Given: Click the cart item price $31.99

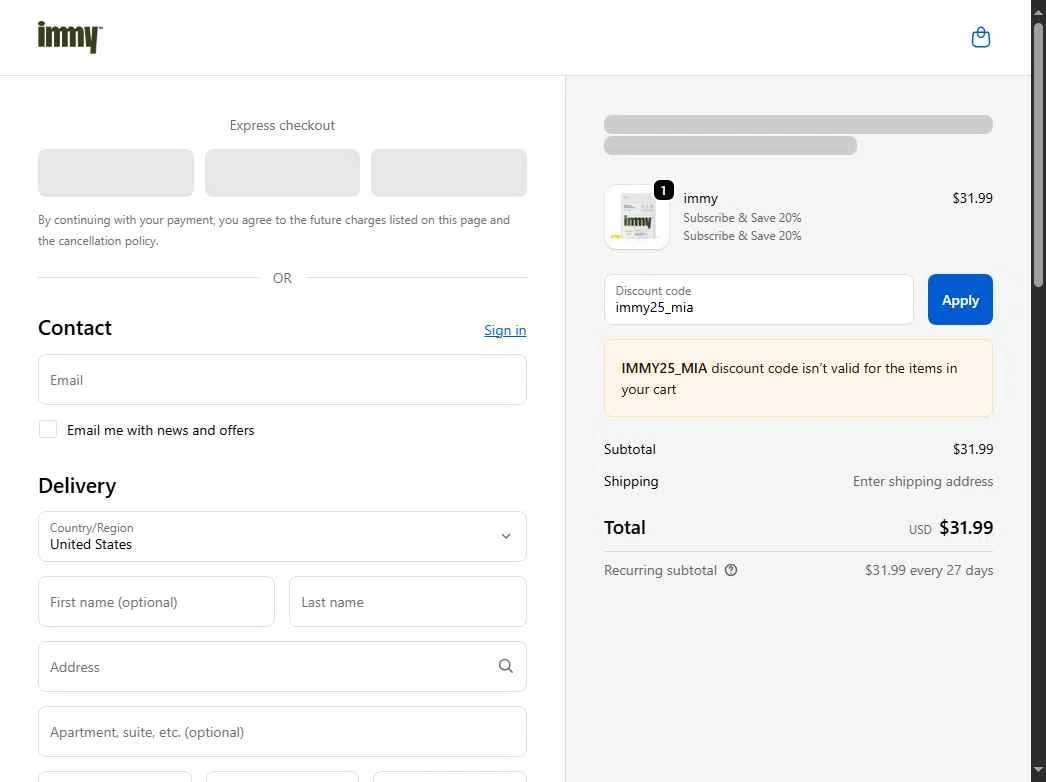Looking at the screenshot, I should (972, 198).
